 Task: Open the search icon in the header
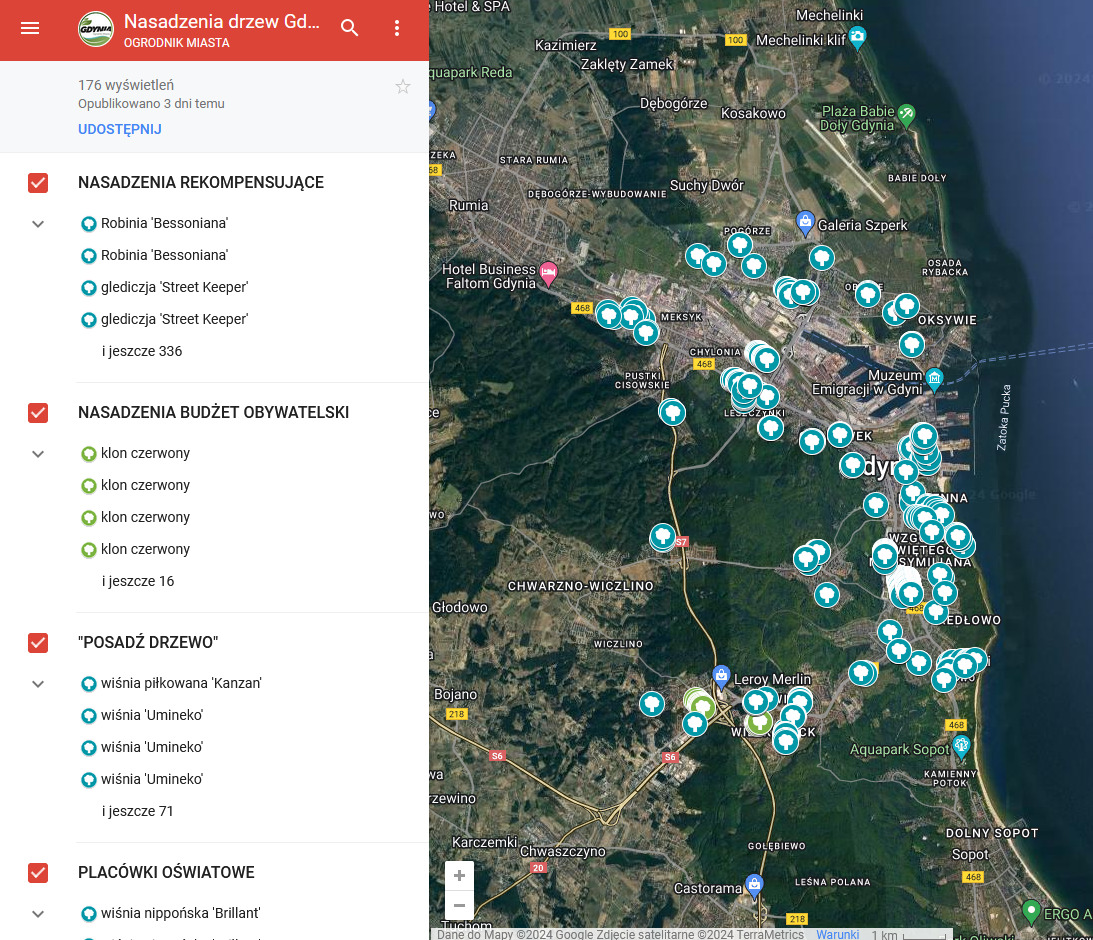[x=350, y=29]
